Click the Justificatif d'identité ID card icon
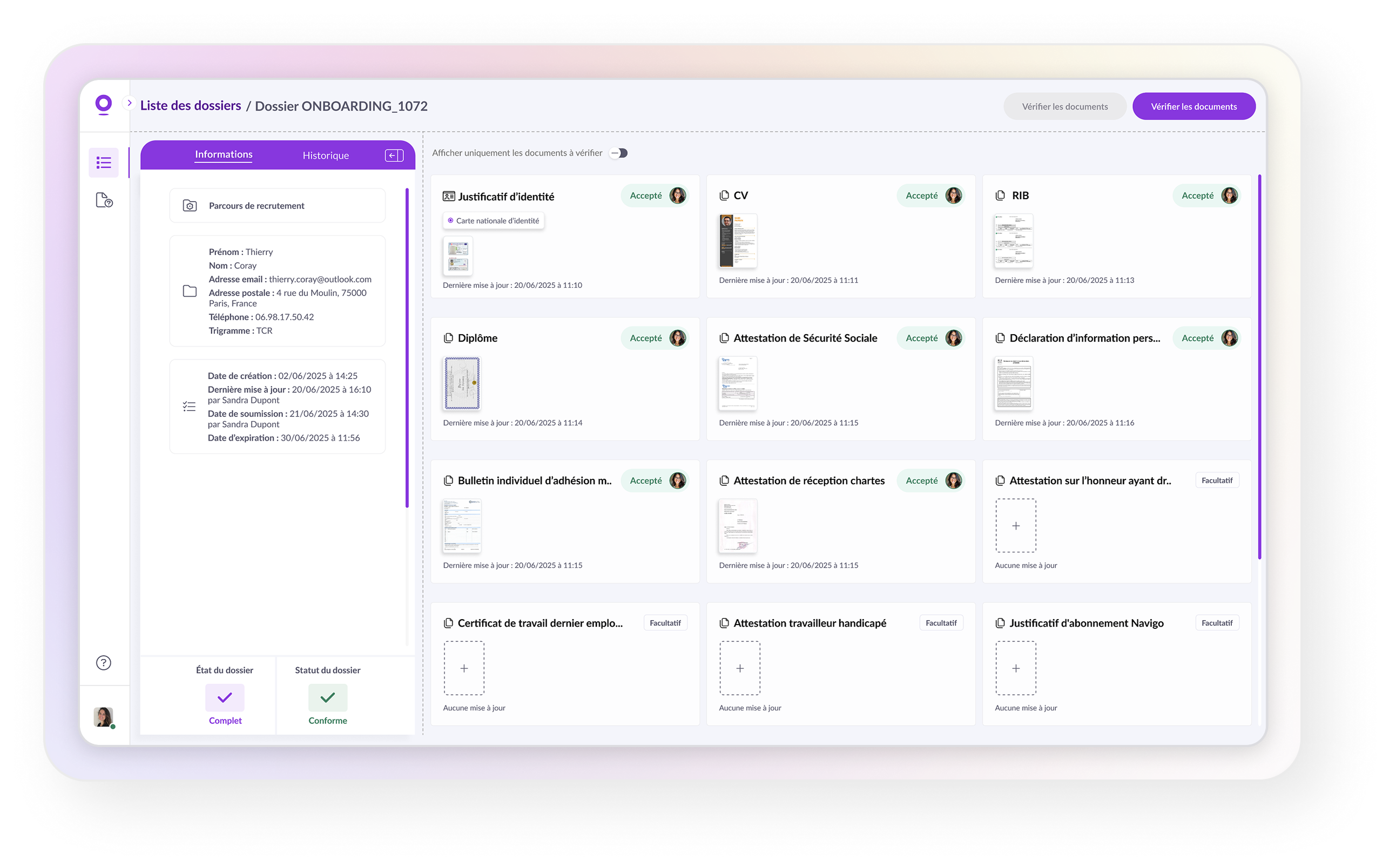Screen dimensions: 1389x868 click(448, 196)
